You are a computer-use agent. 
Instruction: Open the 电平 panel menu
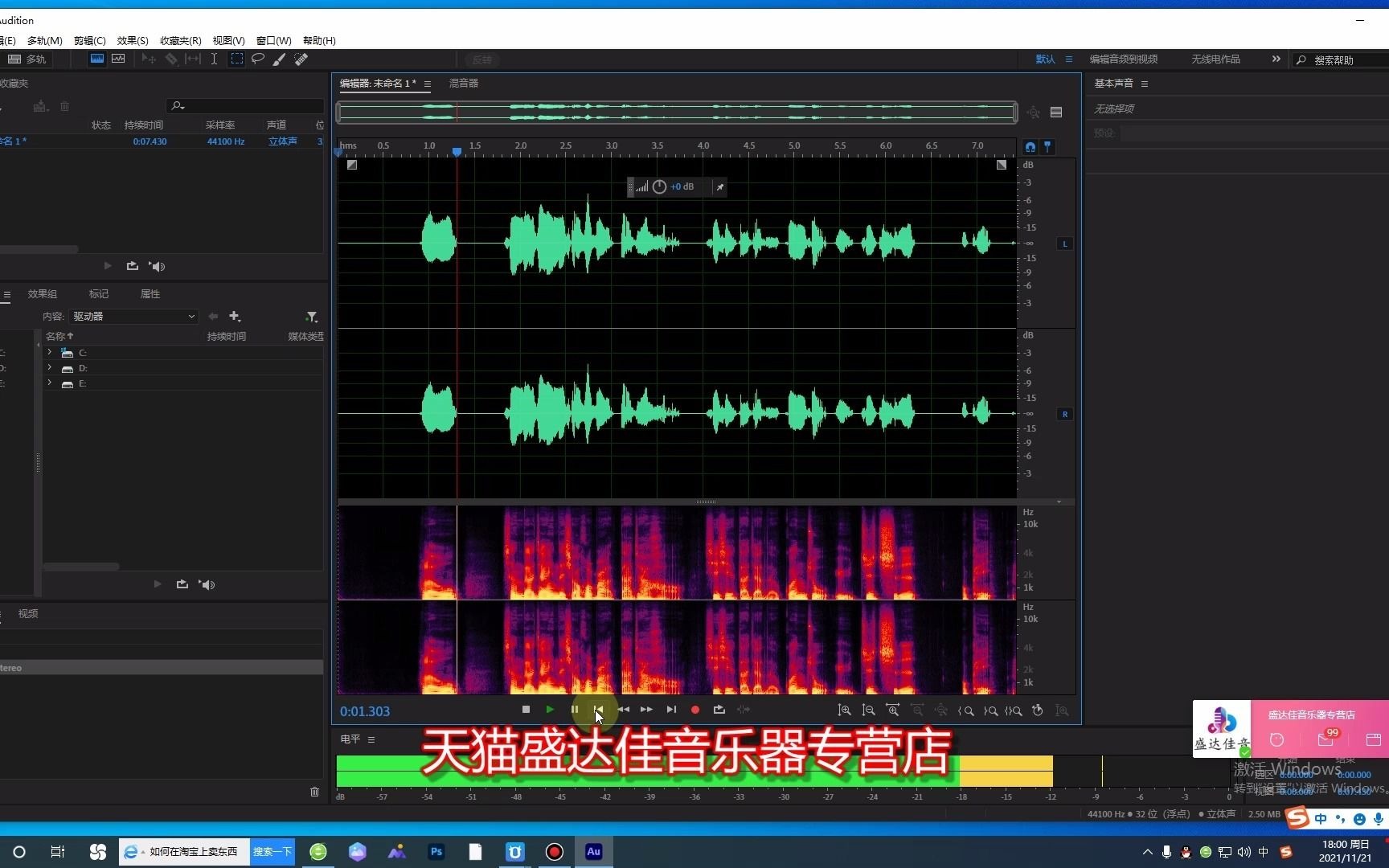click(x=371, y=739)
